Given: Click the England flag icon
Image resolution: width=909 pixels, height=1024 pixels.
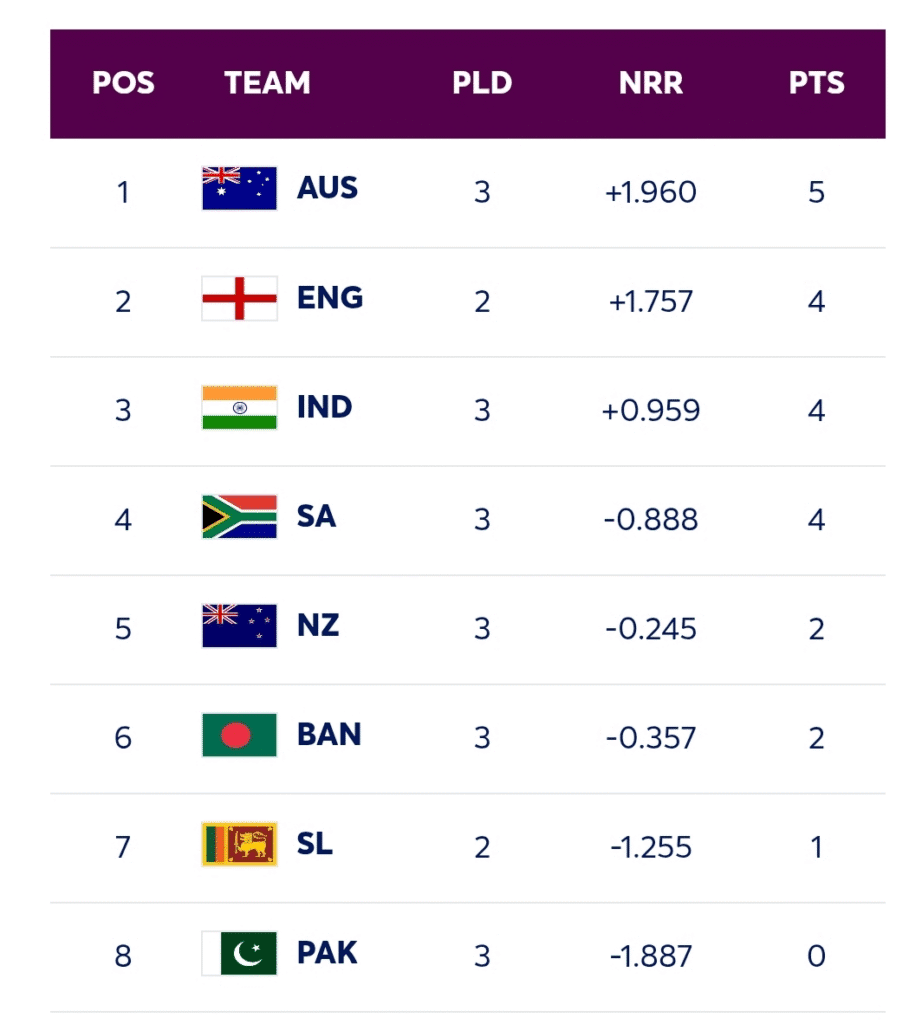Looking at the screenshot, I should [239, 299].
